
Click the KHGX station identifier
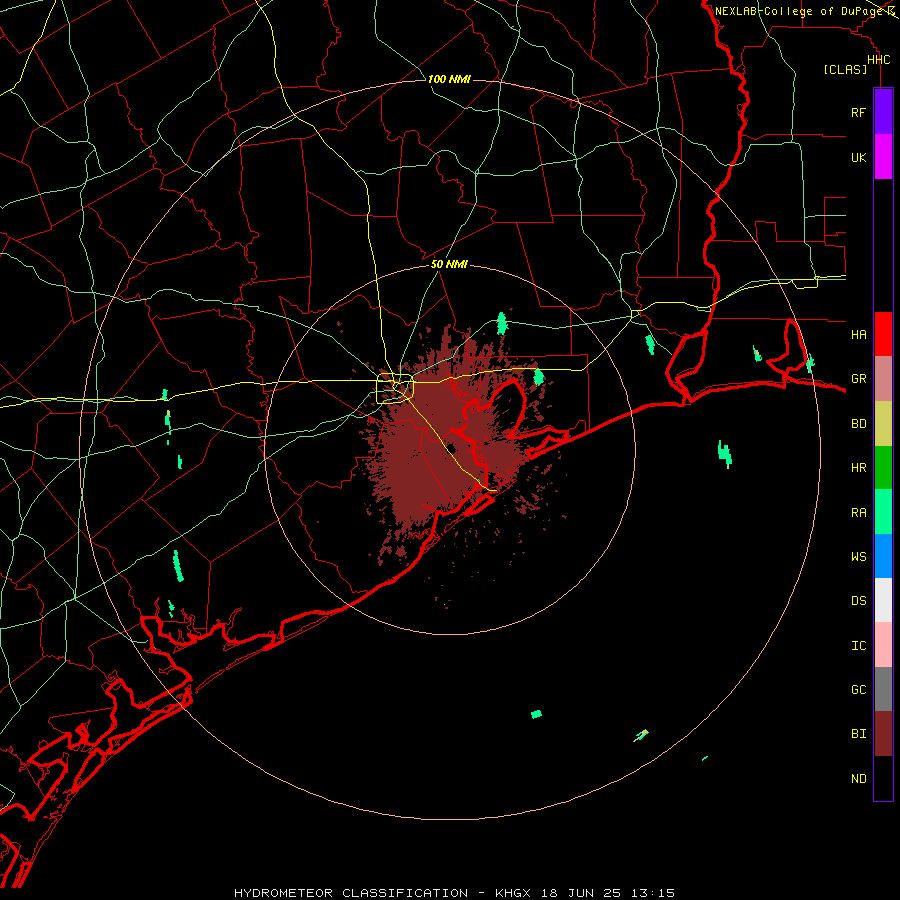point(513,893)
